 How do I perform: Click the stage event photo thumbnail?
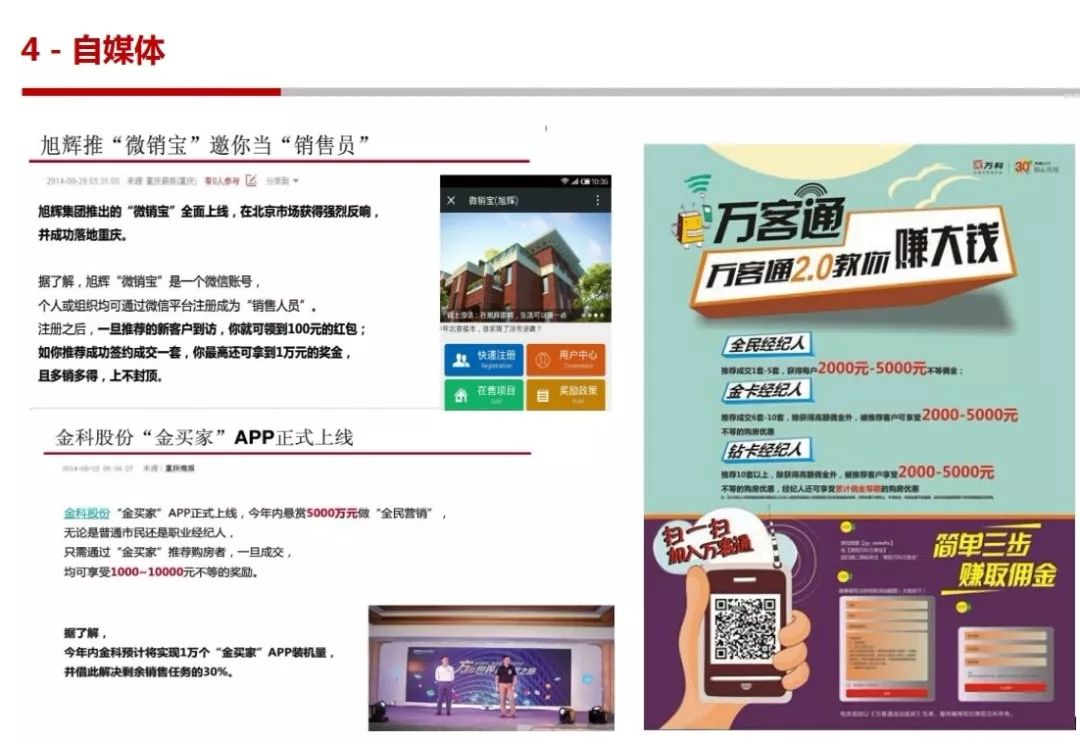pos(491,668)
